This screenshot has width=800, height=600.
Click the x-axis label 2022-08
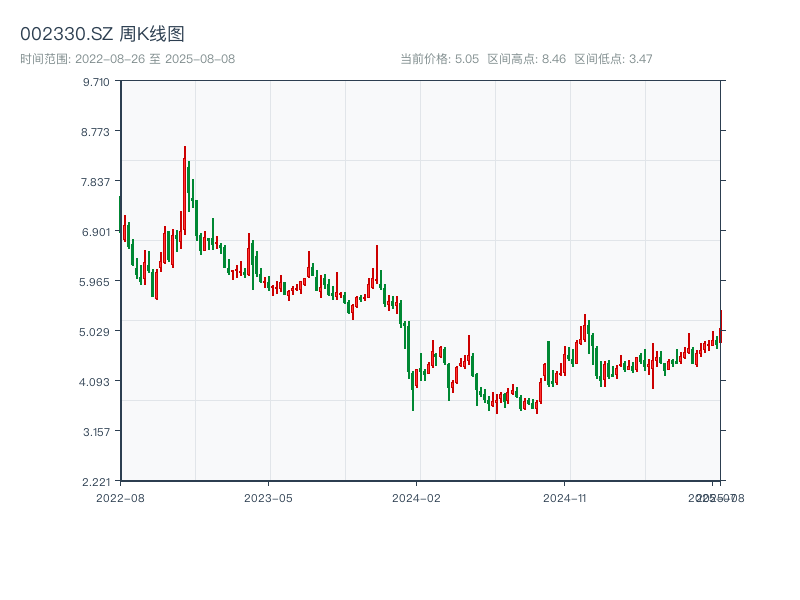coord(120,498)
